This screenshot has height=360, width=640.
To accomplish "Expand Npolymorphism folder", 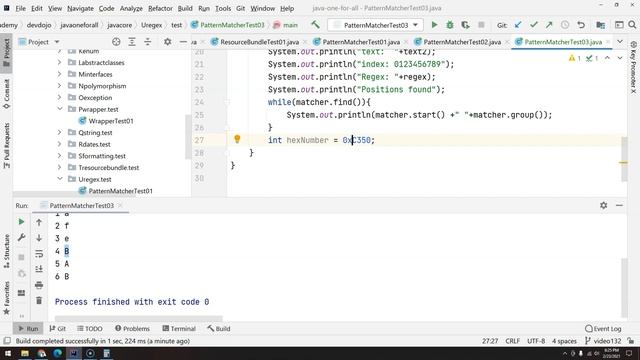I will pyautogui.click(x=60, y=86).
